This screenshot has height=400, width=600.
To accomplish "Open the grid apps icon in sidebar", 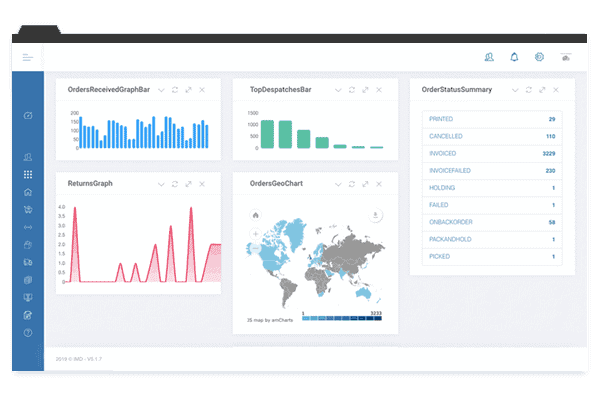I will (x=28, y=175).
